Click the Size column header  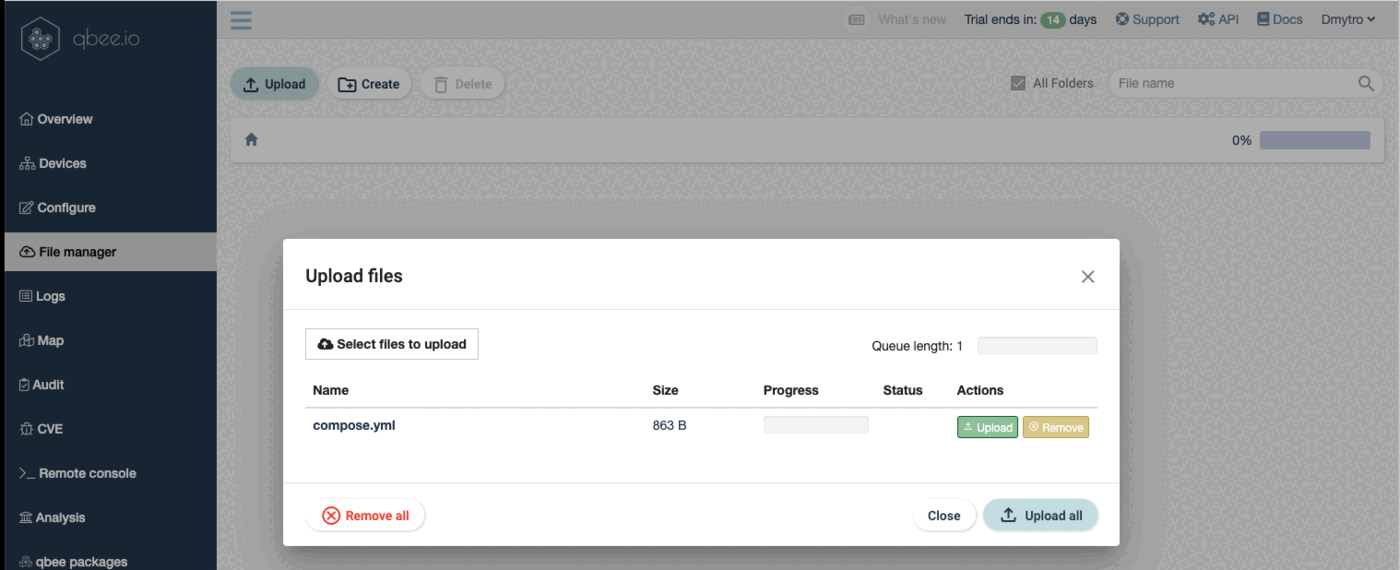(665, 390)
